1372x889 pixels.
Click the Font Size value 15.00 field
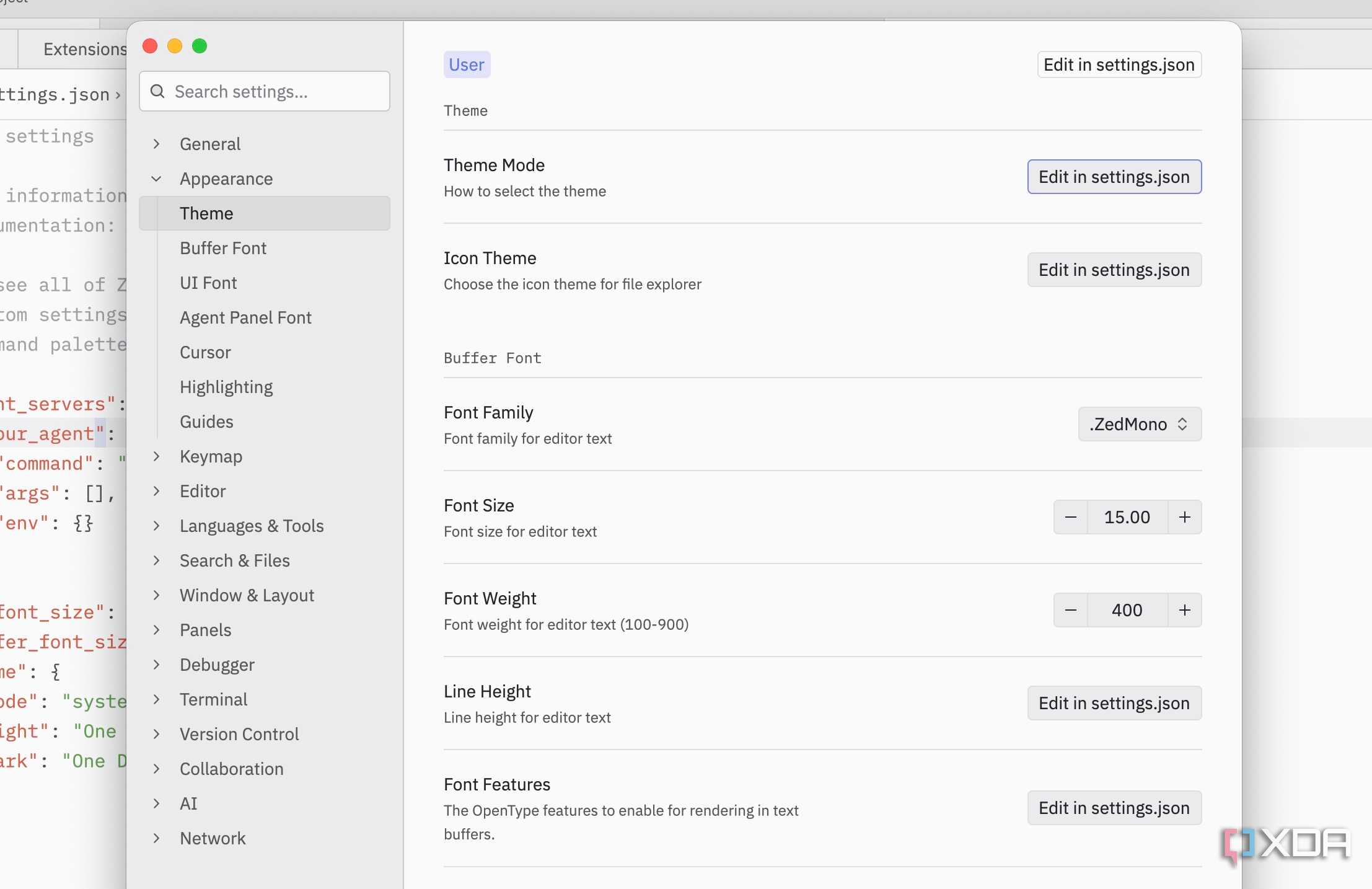[x=1127, y=517]
